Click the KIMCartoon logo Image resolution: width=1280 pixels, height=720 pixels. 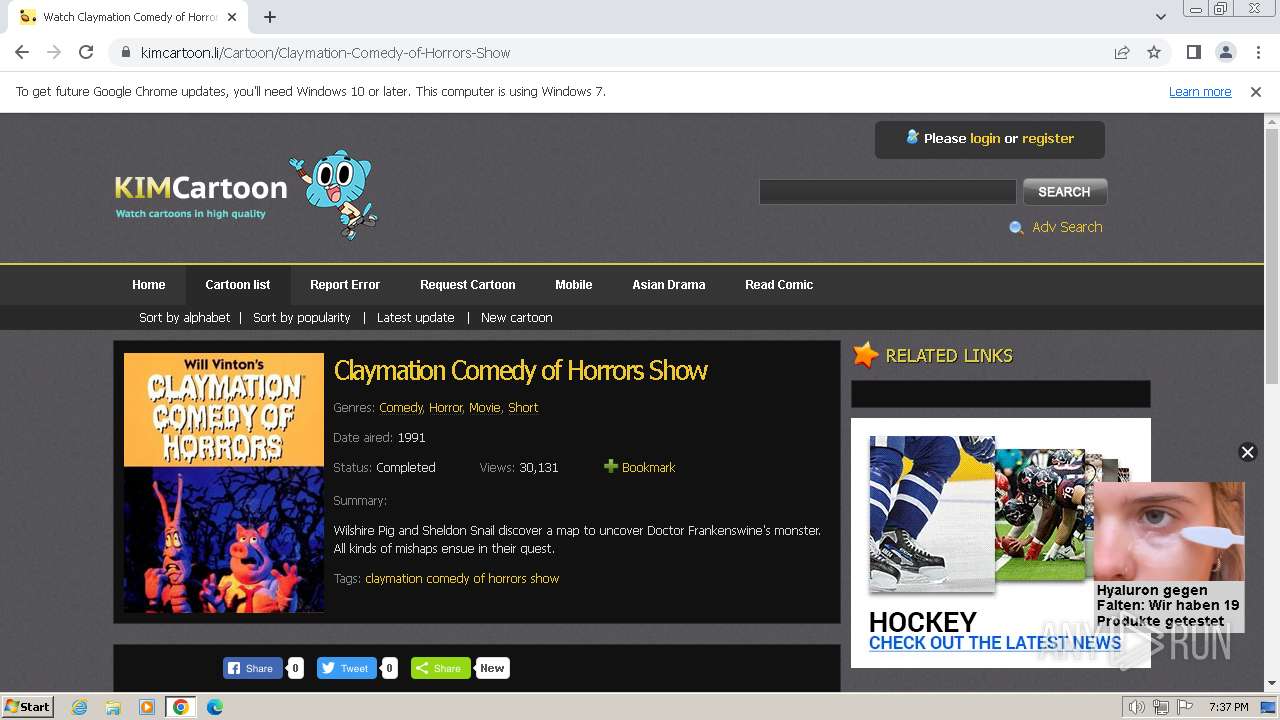201,194
